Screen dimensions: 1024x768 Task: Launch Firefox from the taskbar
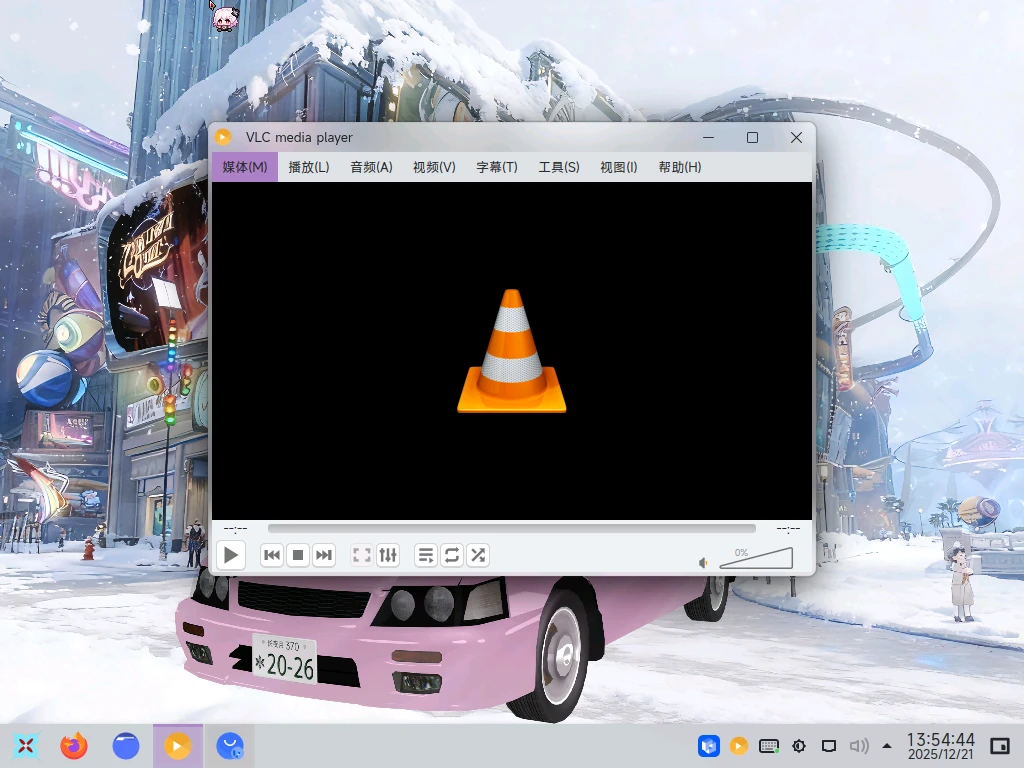point(74,746)
